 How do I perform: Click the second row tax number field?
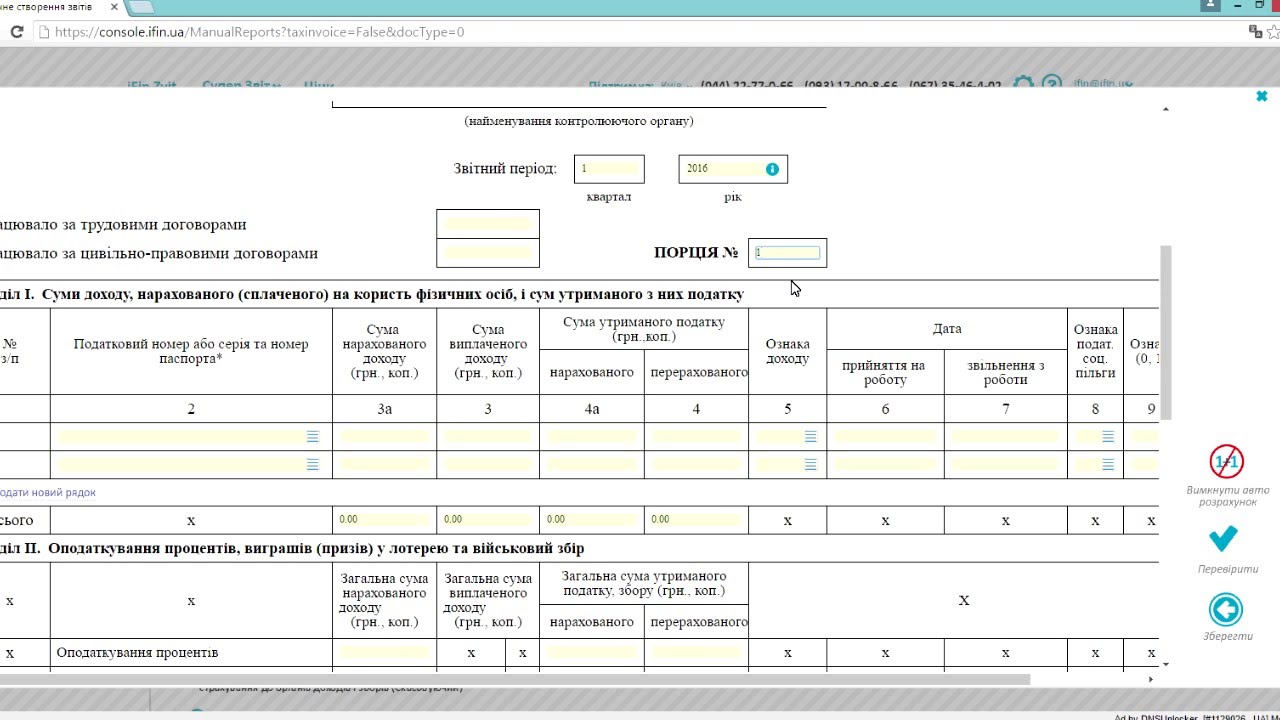click(x=182, y=465)
